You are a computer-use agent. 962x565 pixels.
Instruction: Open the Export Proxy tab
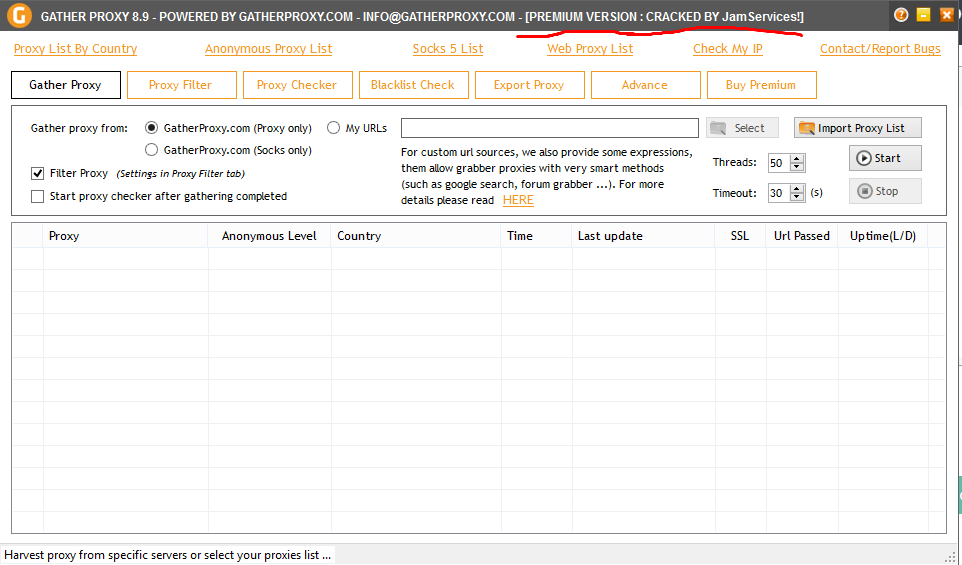(x=528, y=85)
